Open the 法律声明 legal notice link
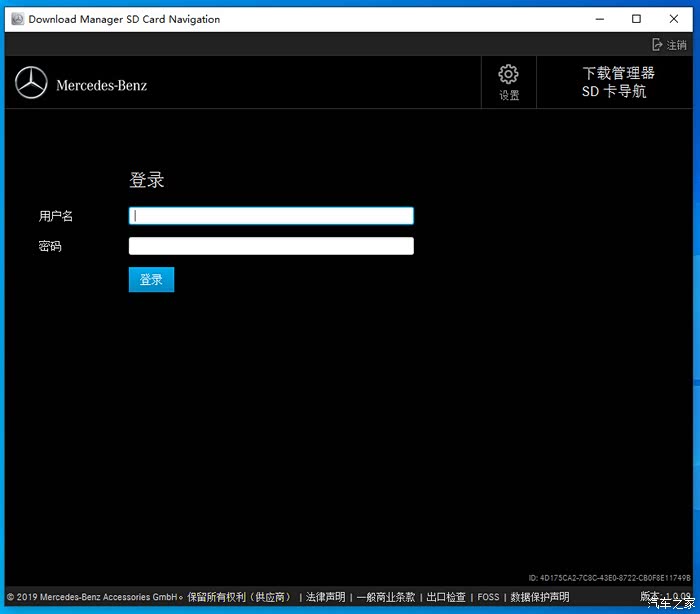 click(x=325, y=597)
